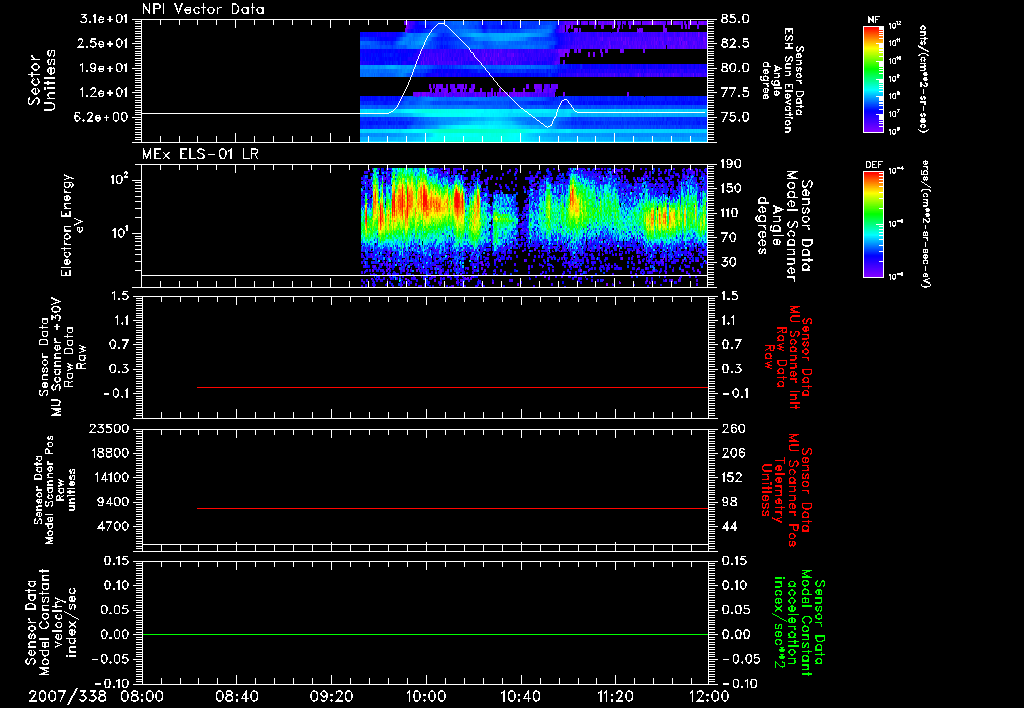
Task: Click the "cnts/(cm**2-sr-sec)" units label
Action: (923, 78)
